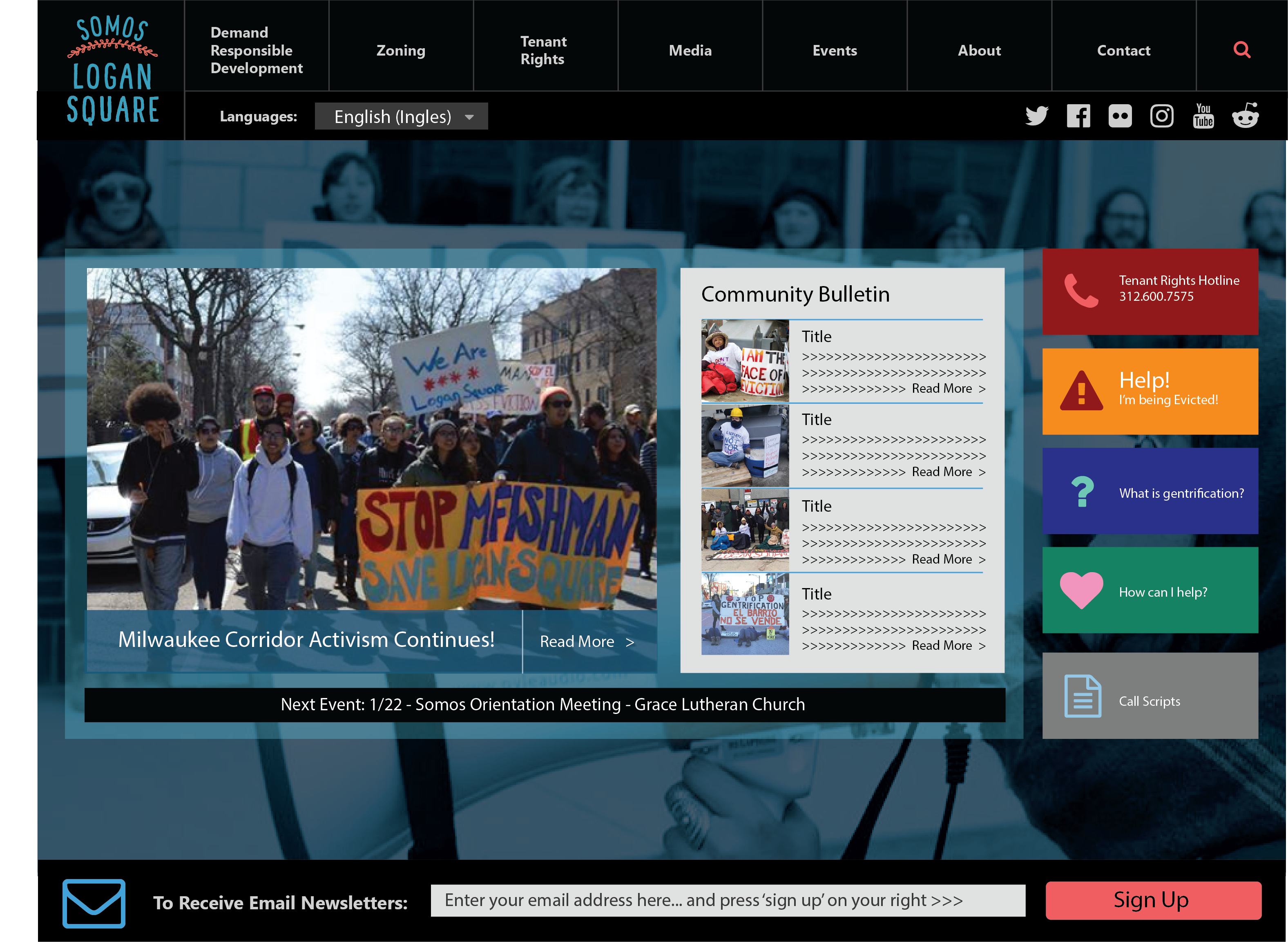This screenshot has height=942, width=1288.
Task: Click the Somos Logan Square logo
Action: 112,70
